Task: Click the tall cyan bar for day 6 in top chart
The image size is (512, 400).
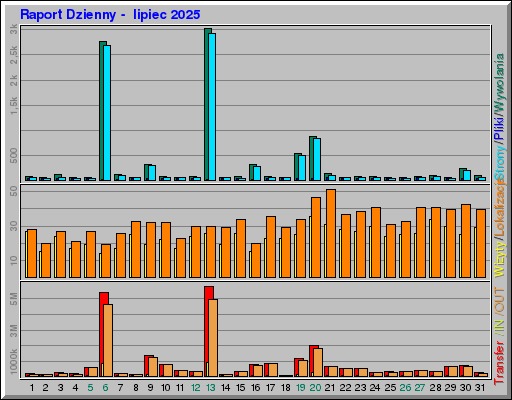Action: point(107,113)
